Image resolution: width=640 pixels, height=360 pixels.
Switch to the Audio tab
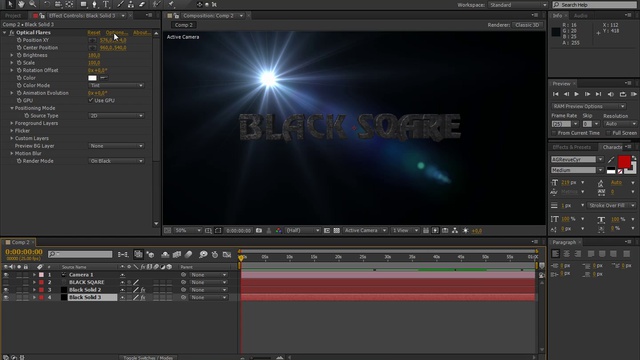pos(580,16)
